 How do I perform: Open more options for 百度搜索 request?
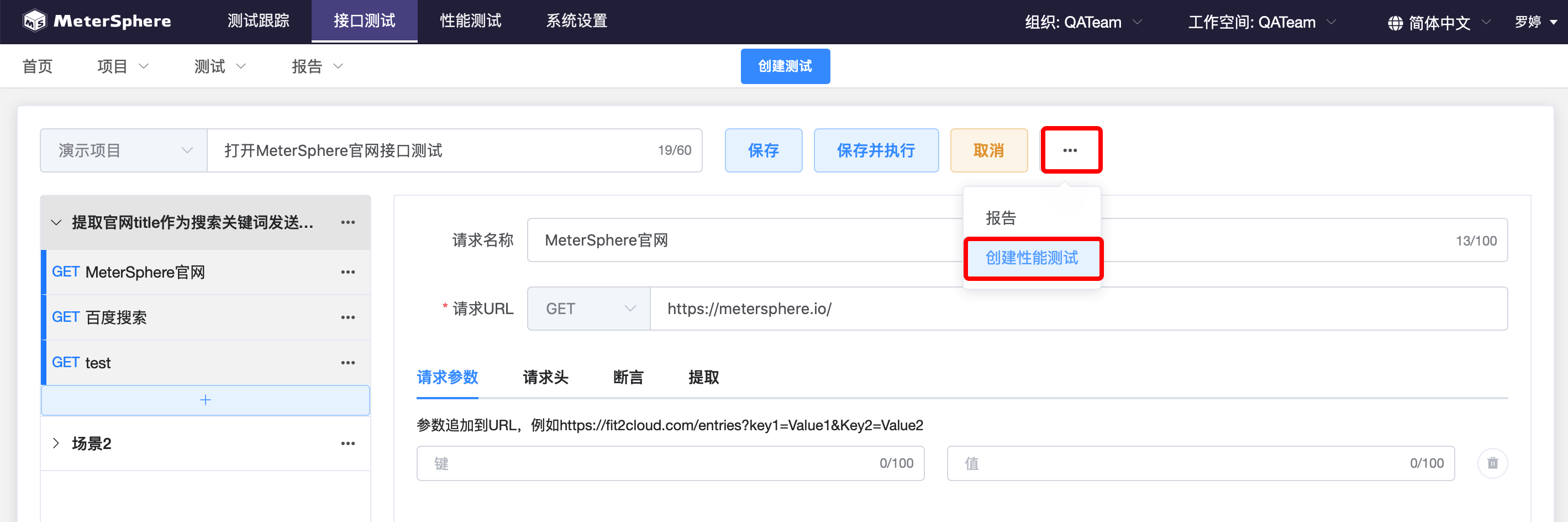tap(348, 317)
